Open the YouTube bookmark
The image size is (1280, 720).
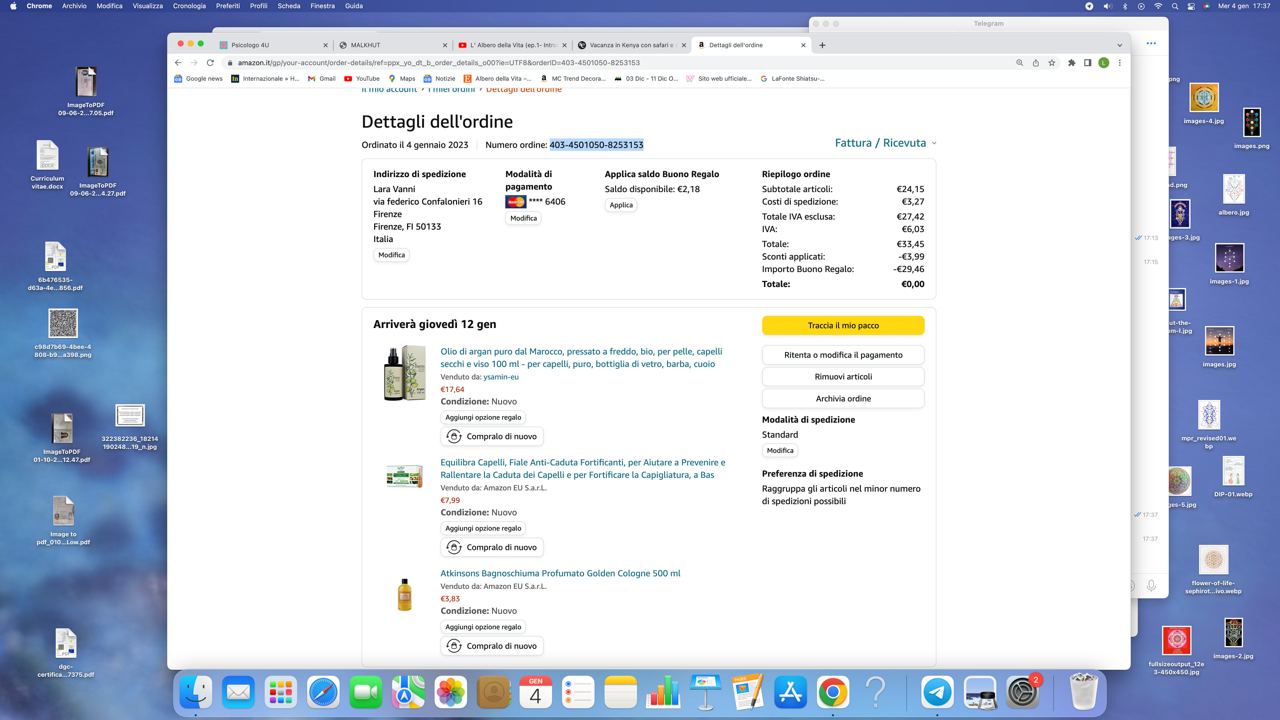click(362, 78)
